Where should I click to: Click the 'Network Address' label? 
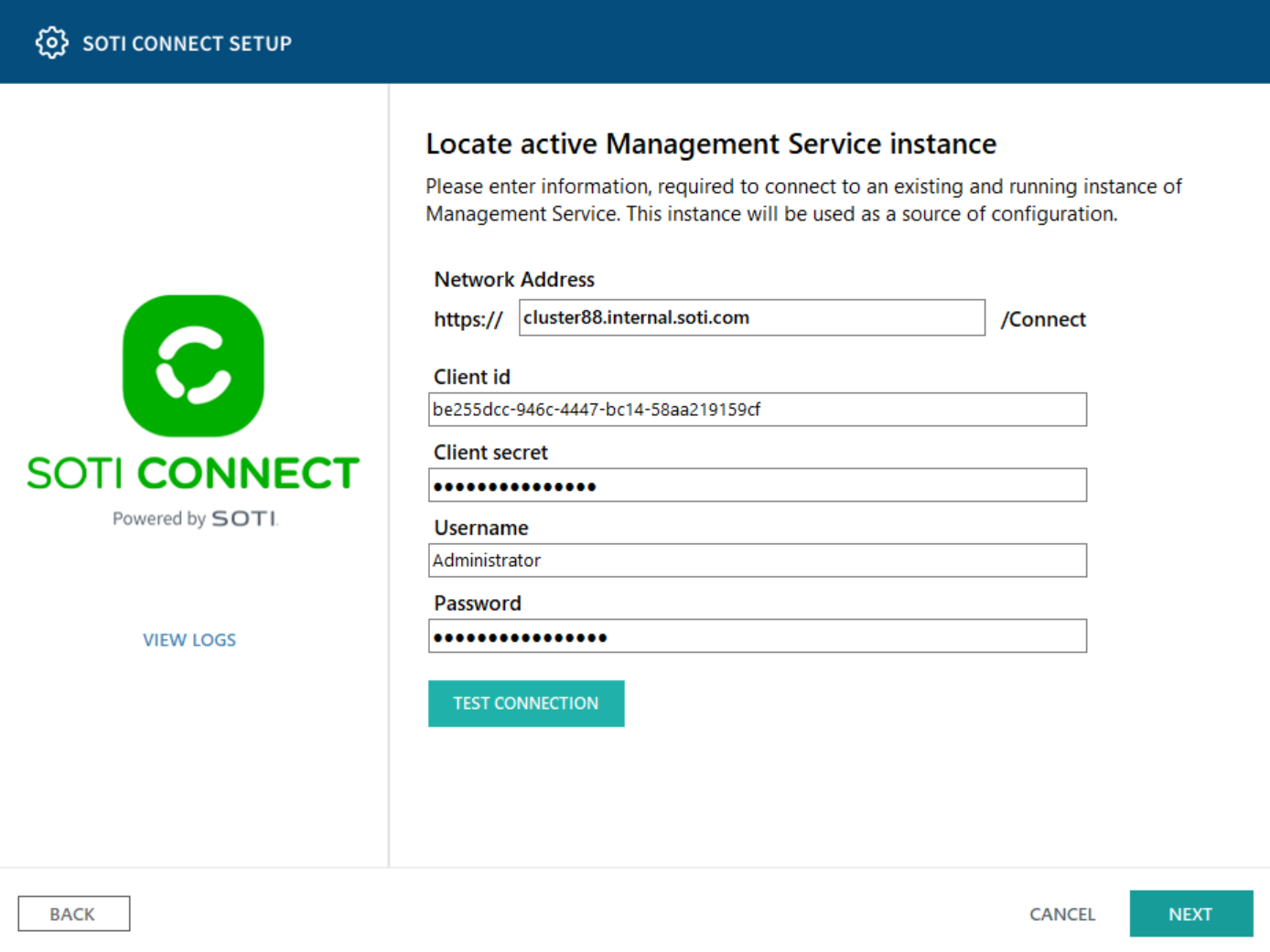pos(514,279)
